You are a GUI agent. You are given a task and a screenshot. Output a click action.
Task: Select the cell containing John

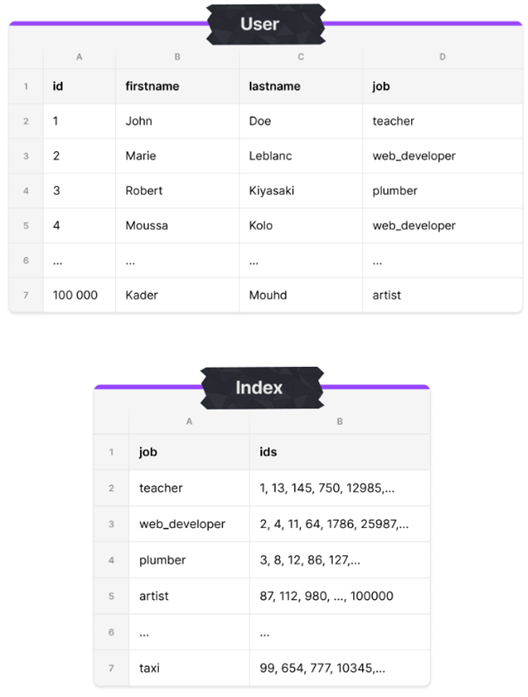[x=177, y=121]
